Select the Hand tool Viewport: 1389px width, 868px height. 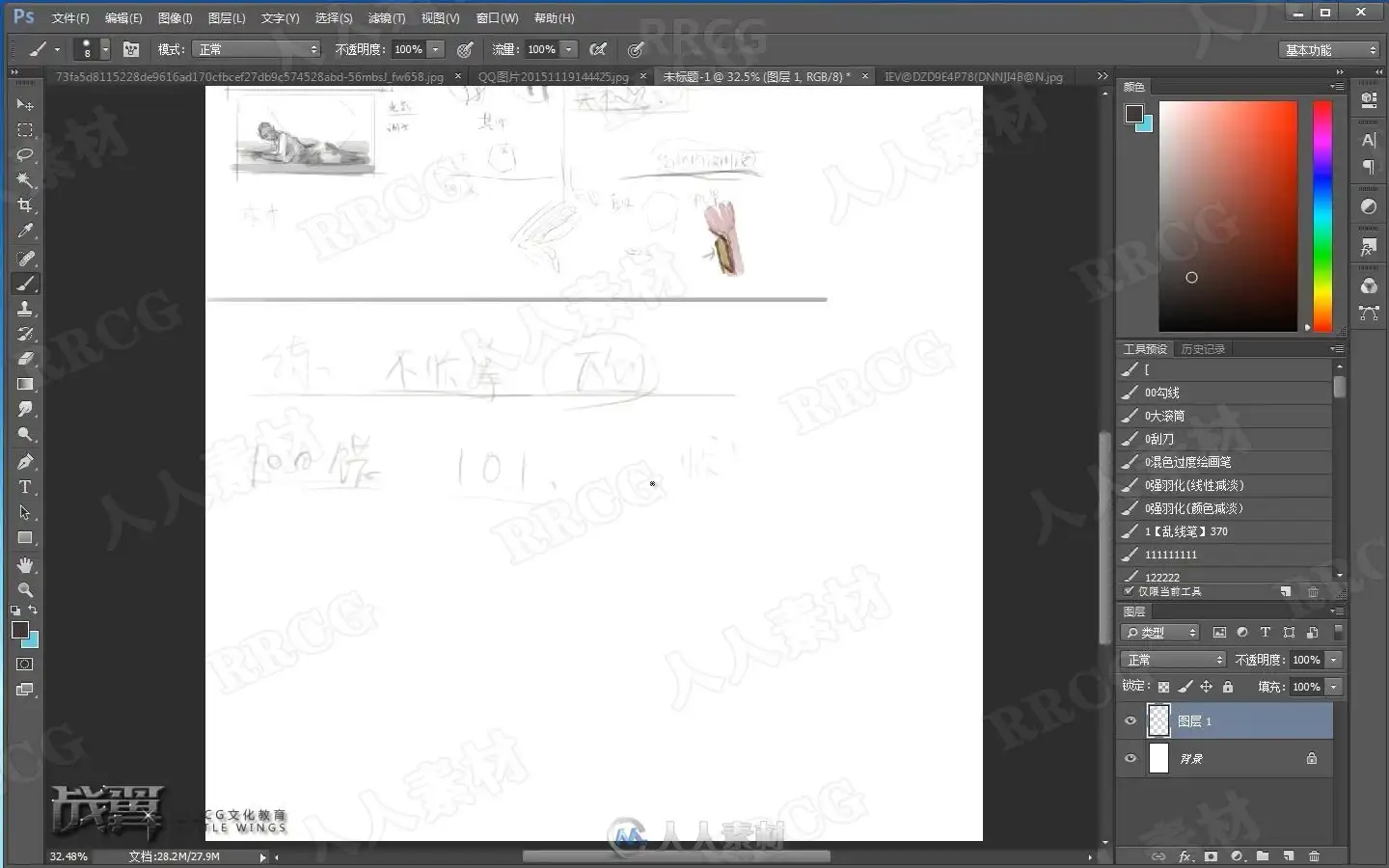pos(25,565)
